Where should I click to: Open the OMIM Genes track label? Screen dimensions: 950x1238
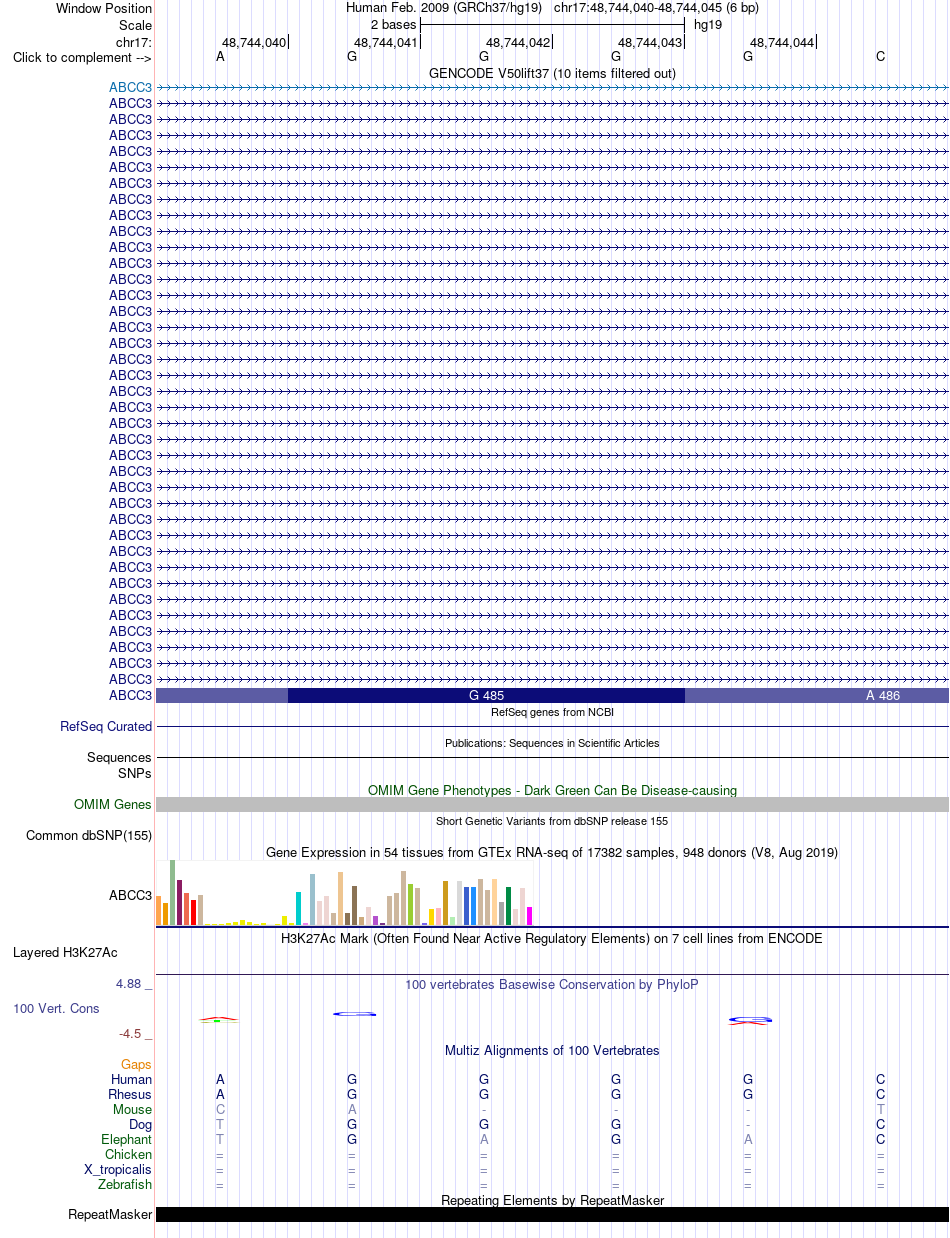pyautogui.click(x=113, y=805)
